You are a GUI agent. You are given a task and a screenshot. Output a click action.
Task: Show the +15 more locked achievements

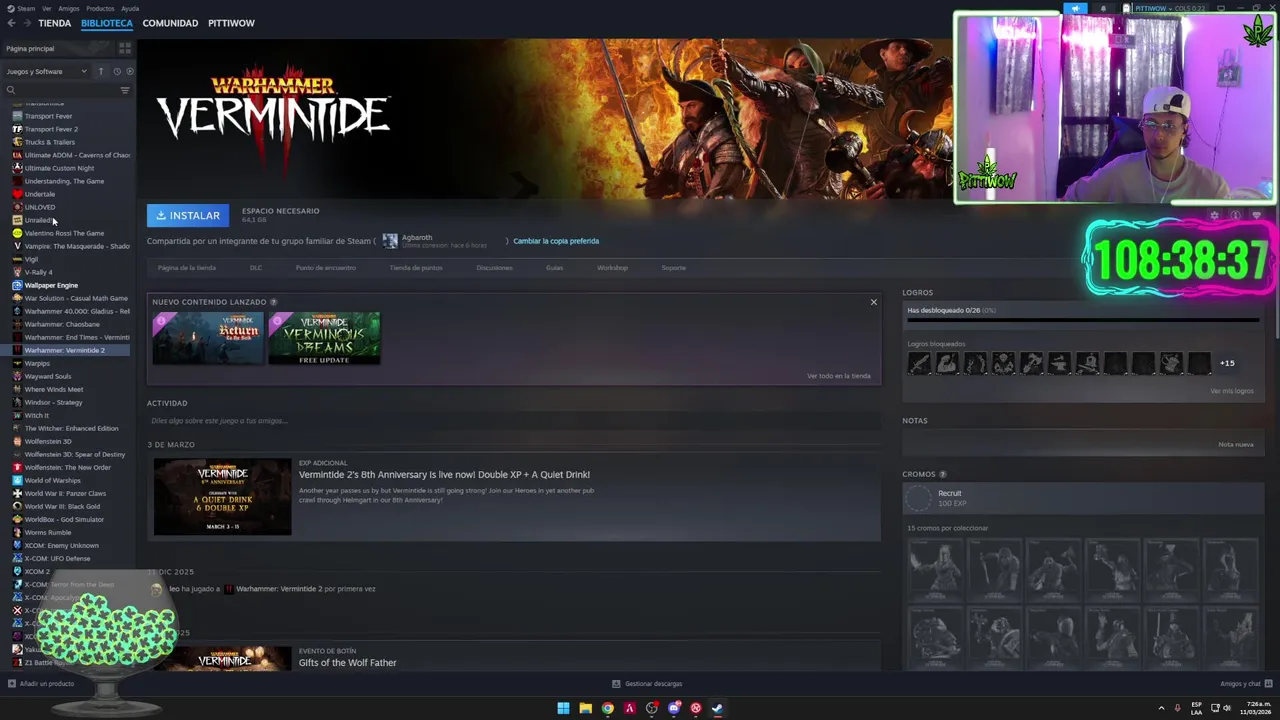(x=1227, y=363)
